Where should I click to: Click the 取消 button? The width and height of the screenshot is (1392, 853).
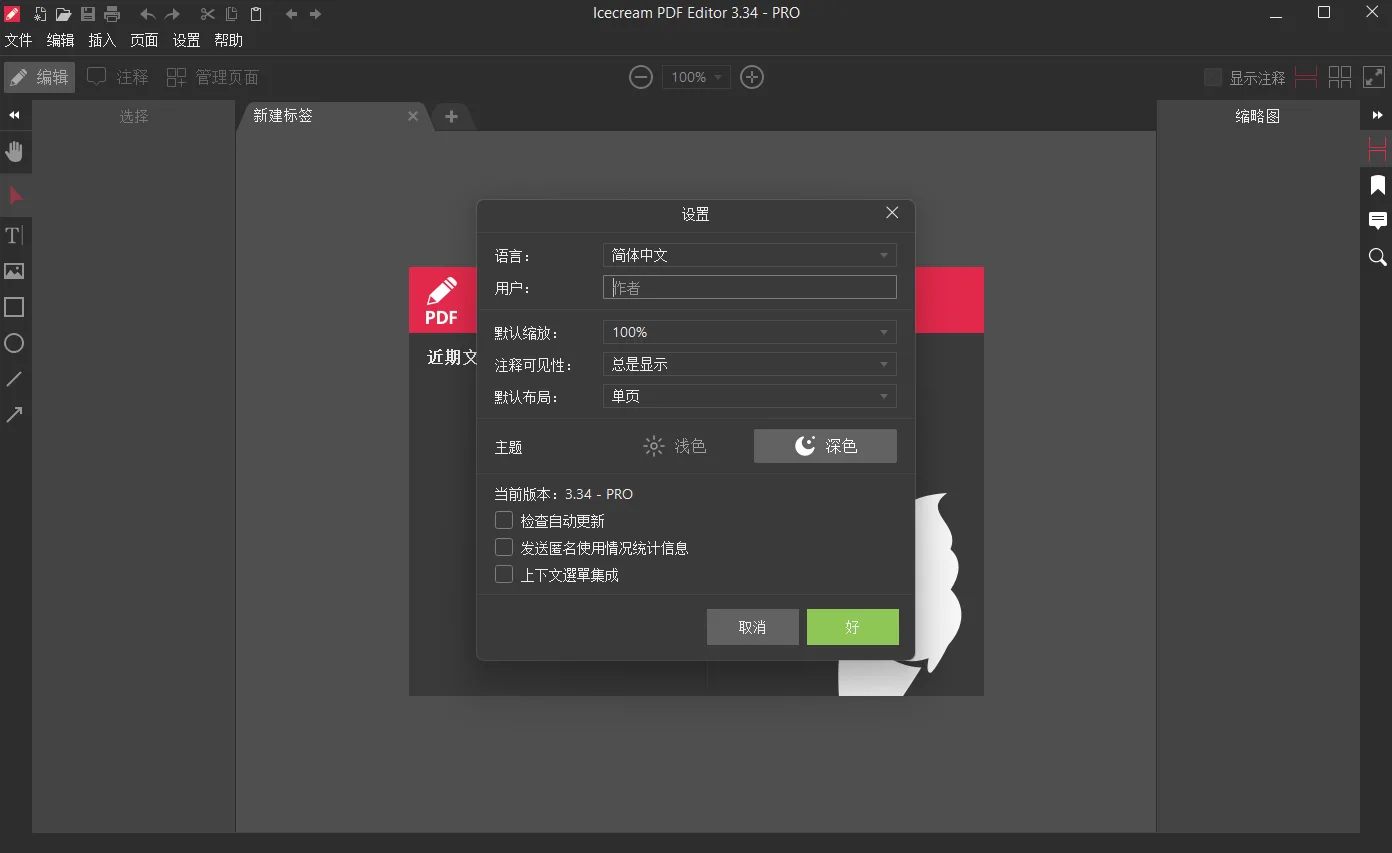tap(753, 627)
